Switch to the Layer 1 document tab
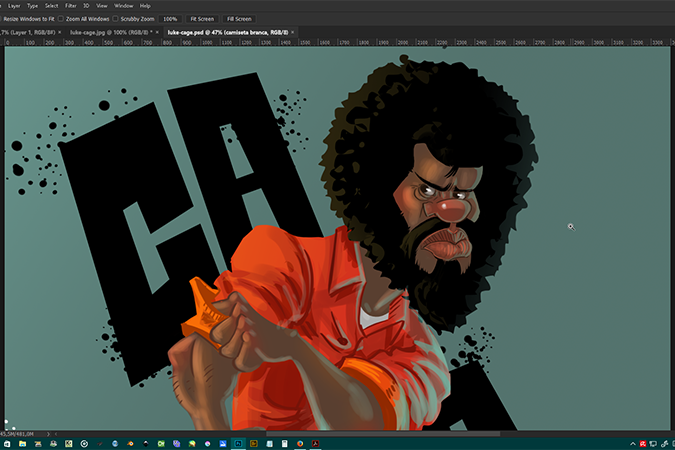 28,32
